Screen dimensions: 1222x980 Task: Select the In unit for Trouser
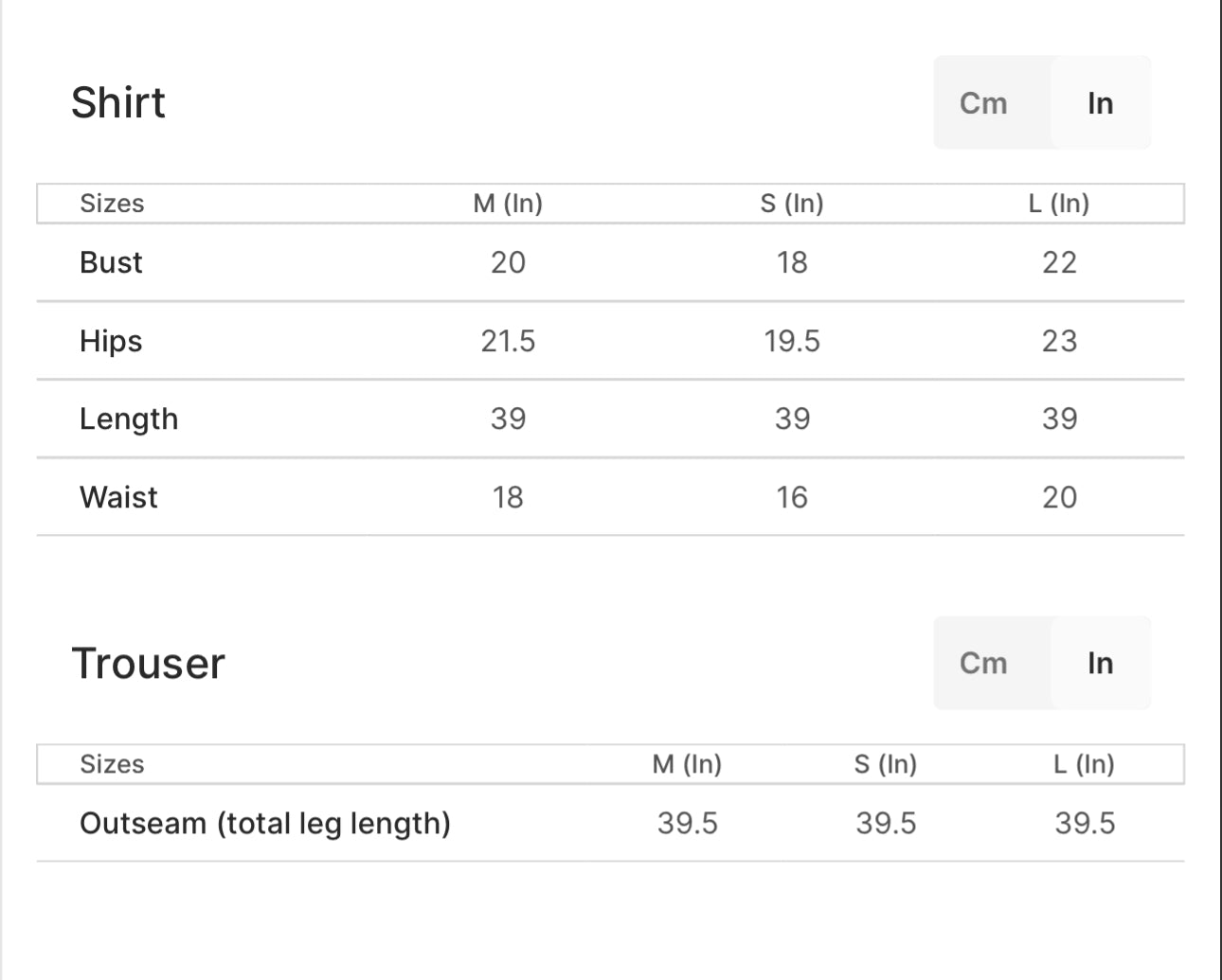pyautogui.click(x=1100, y=663)
